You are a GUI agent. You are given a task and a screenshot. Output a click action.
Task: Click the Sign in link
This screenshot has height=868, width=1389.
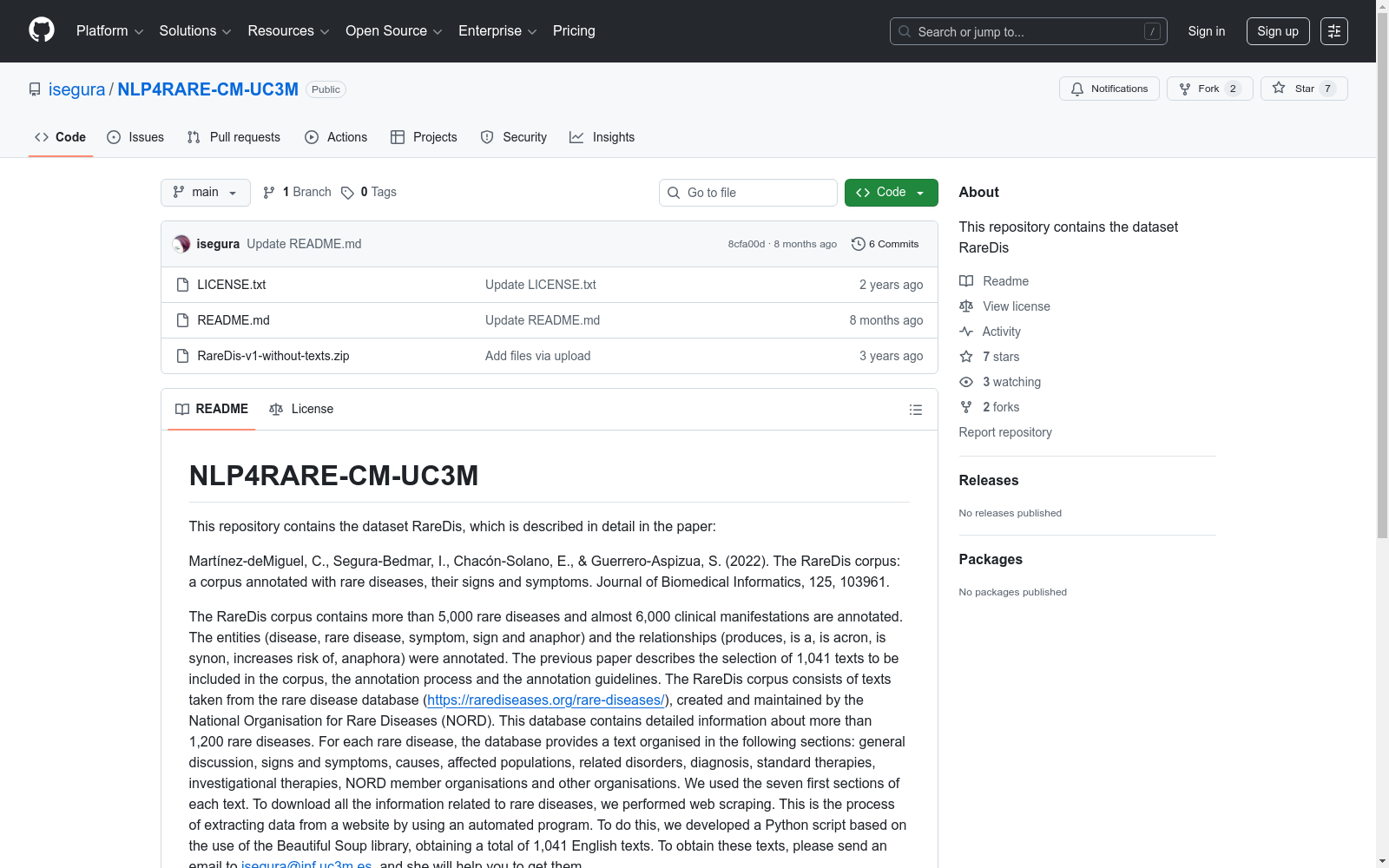coord(1207,31)
